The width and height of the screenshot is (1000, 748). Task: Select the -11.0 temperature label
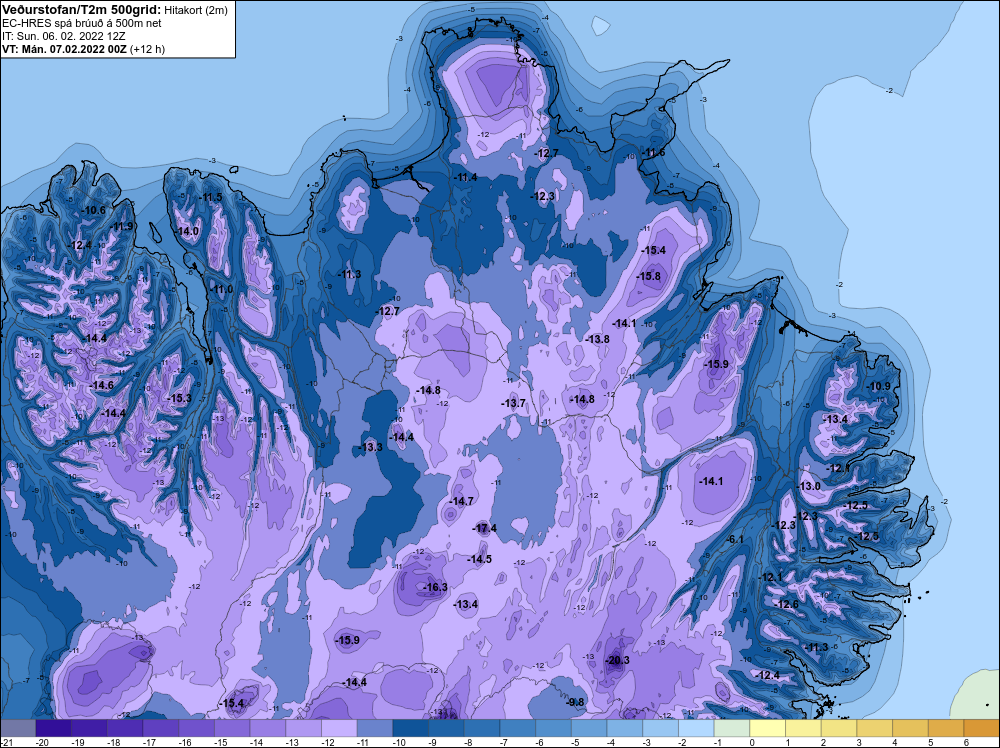tap(221, 289)
